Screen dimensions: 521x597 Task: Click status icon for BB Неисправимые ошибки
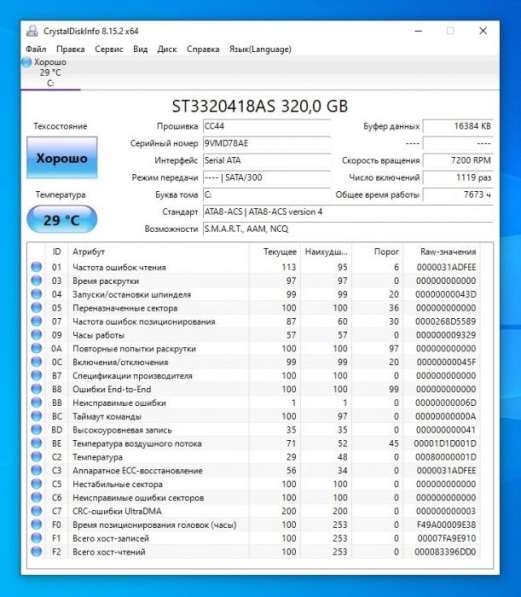click(36, 402)
